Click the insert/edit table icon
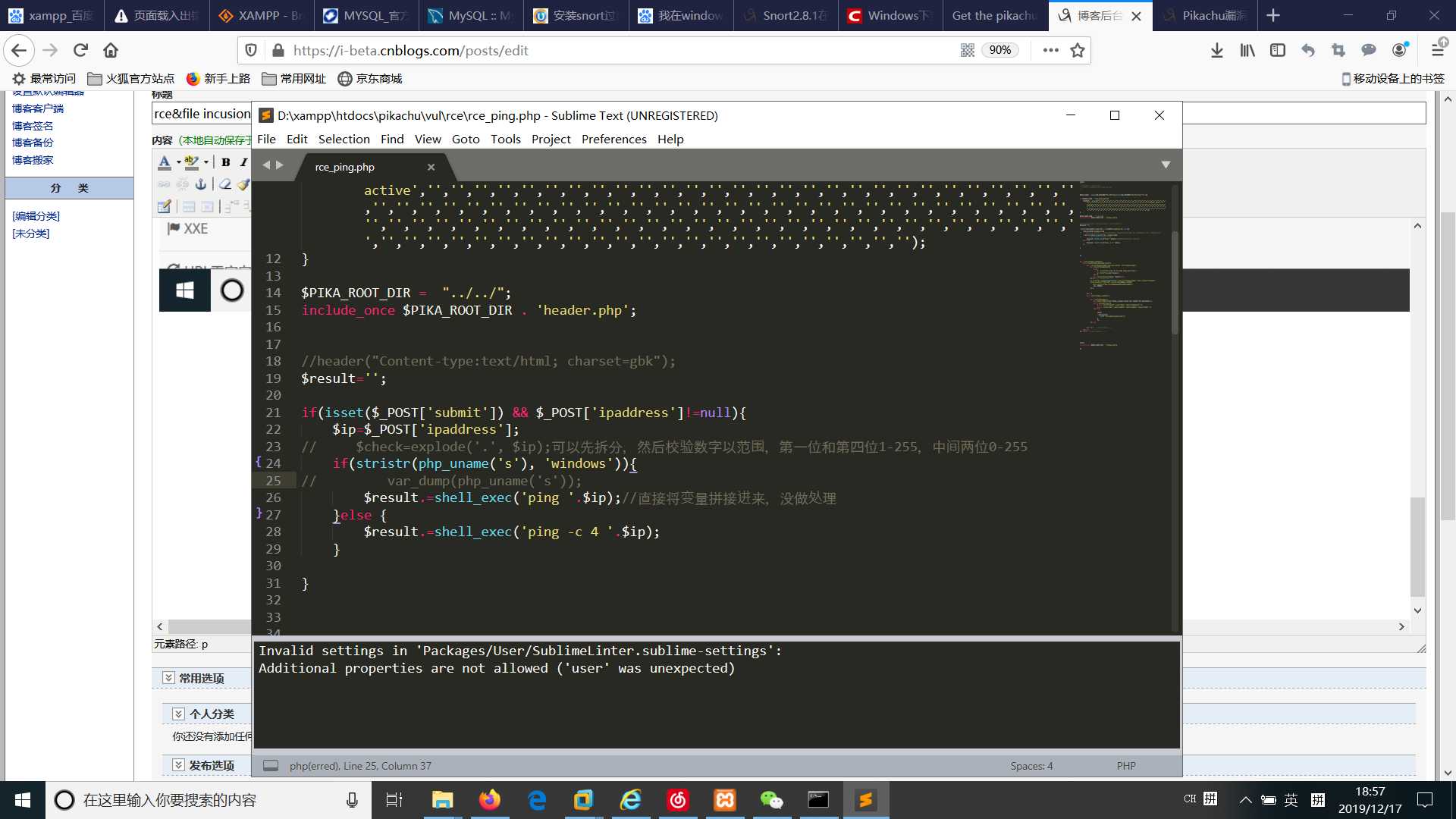Screen dimensions: 1456x819 tap(165, 206)
